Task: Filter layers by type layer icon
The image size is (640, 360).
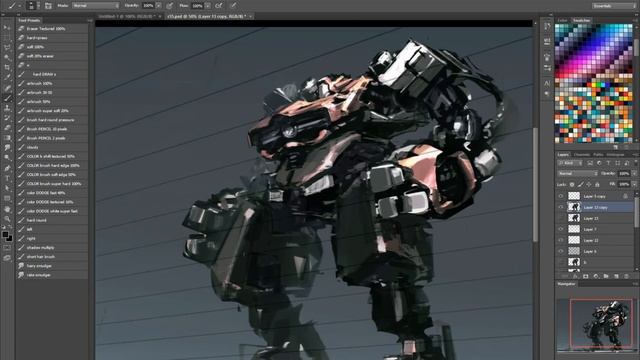Action: (608, 163)
